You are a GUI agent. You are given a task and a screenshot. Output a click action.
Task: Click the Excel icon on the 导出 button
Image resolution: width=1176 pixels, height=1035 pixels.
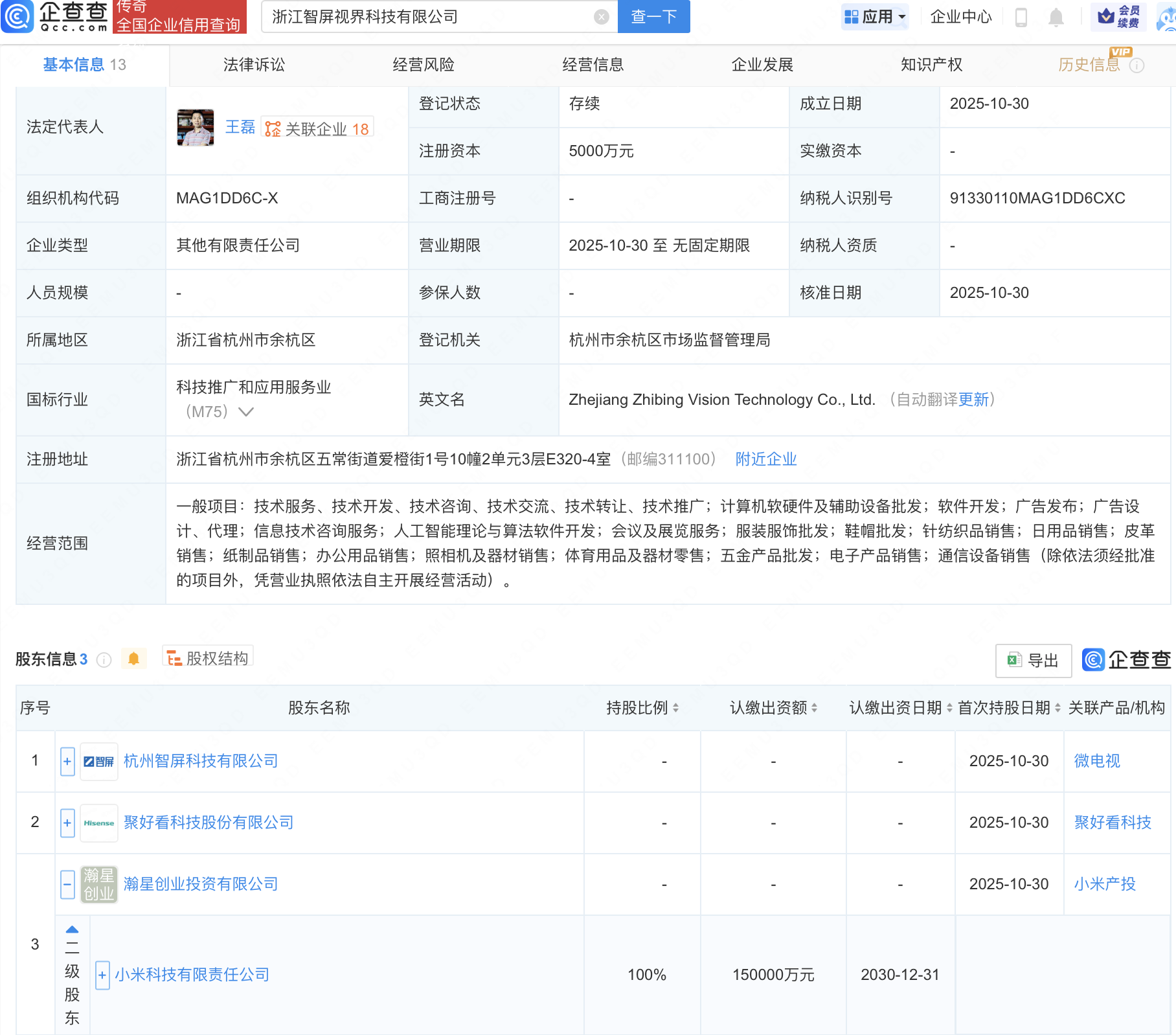tap(1015, 660)
